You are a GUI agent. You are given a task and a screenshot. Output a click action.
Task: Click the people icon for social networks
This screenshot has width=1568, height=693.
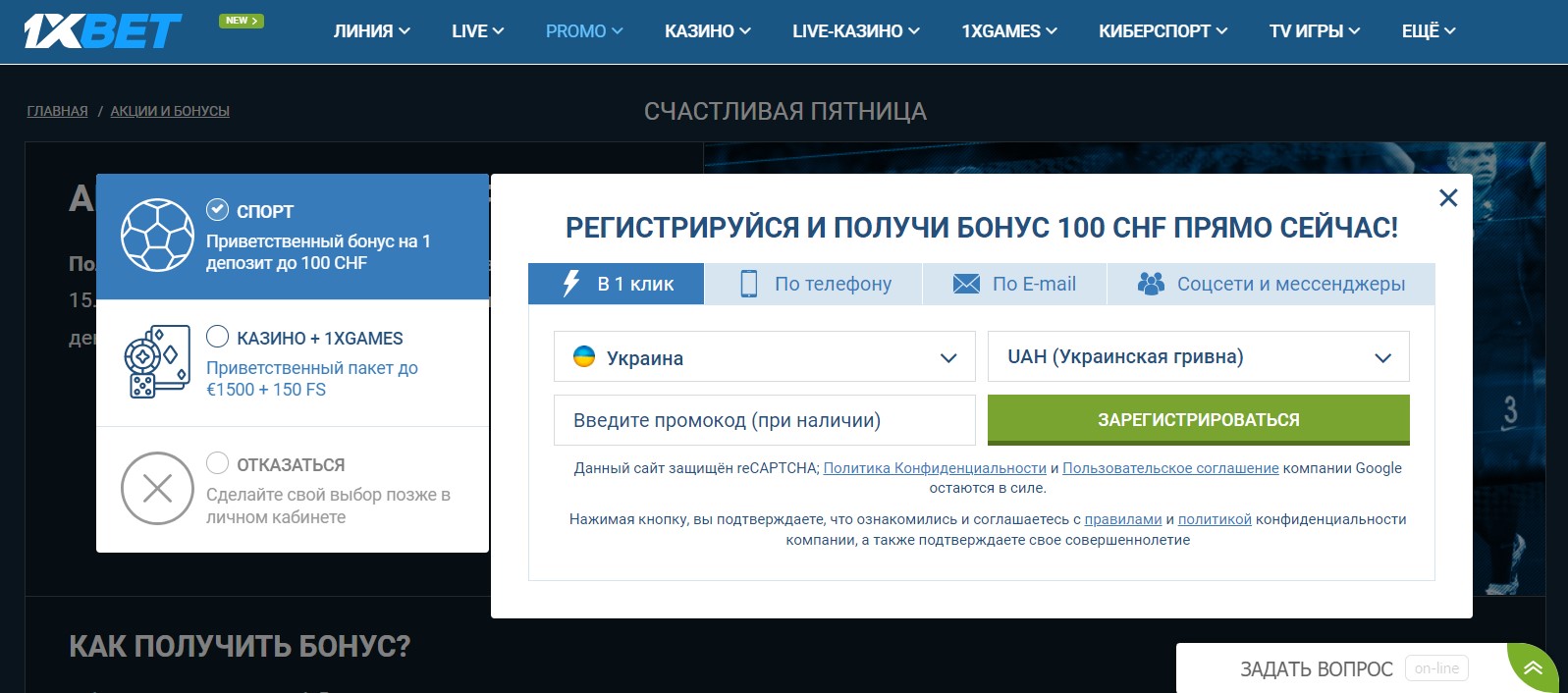click(1151, 284)
